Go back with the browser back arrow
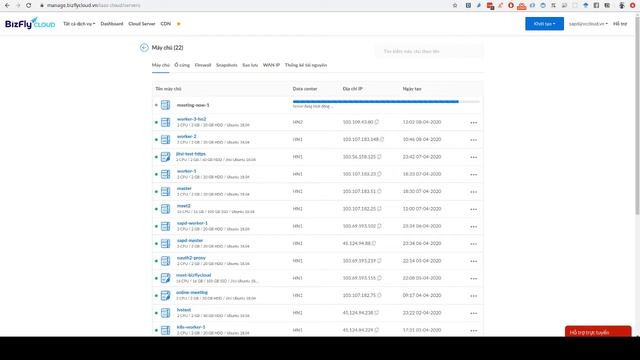The height and width of the screenshot is (360, 640). (x=7, y=5)
